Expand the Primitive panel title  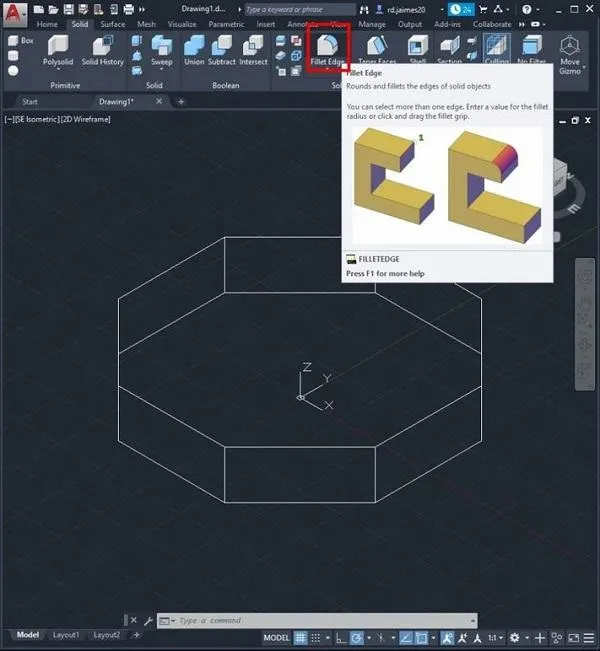(x=65, y=86)
